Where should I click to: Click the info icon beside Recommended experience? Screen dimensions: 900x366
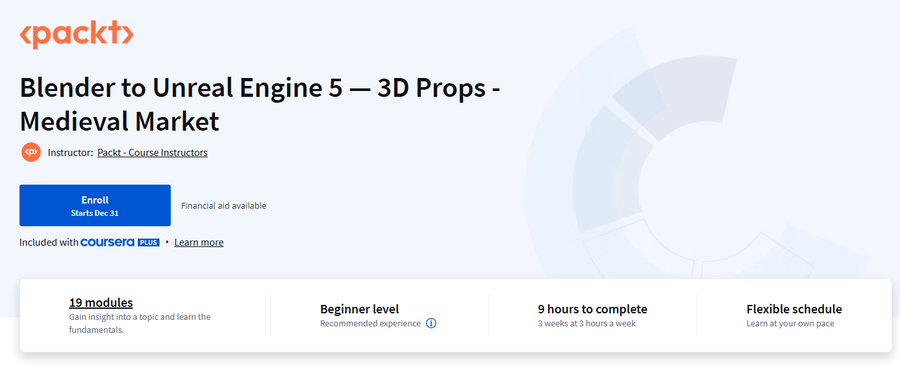click(431, 324)
